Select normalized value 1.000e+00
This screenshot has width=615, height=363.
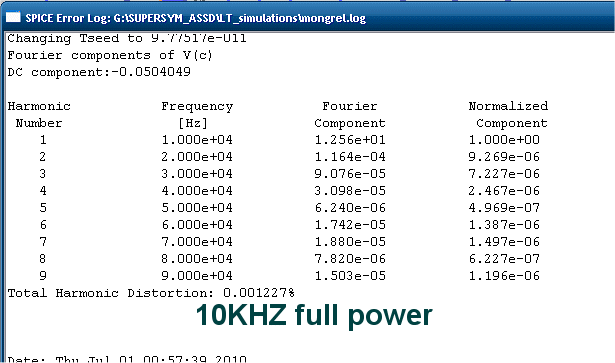click(504, 140)
